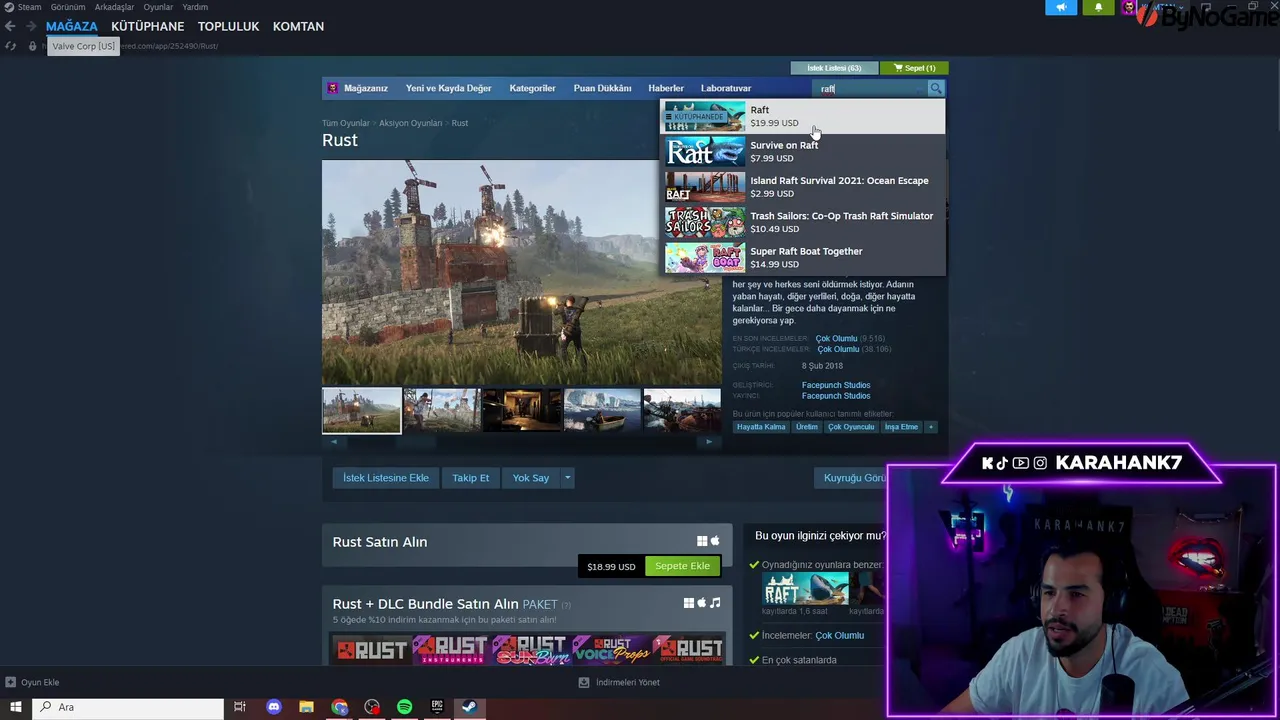This screenshot has width=1280, height=720.
Task: Click the Windows taskbar Ara search box
Action: pos(128,707)
